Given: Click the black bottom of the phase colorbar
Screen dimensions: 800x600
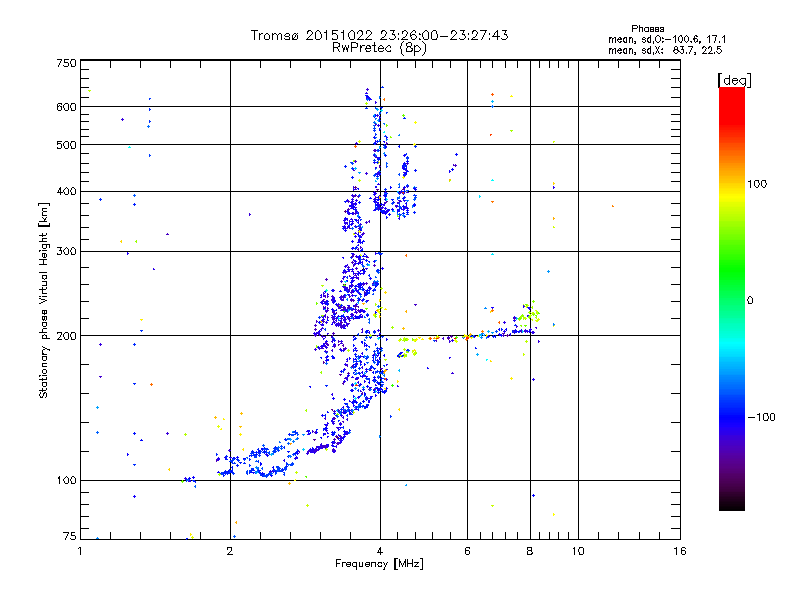Looking at the screenshot, I should (x=732, y=505).
